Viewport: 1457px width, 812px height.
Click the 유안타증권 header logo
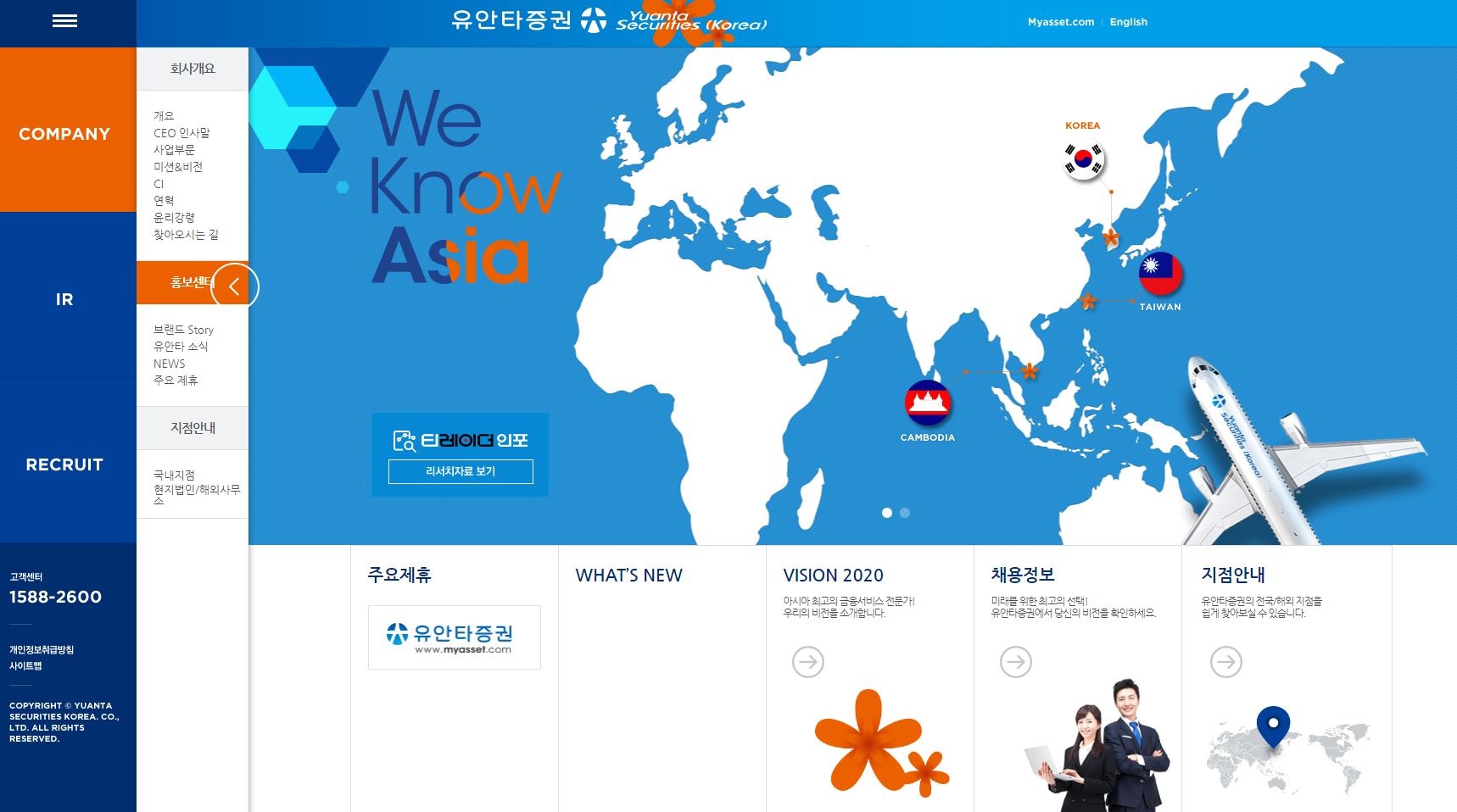tap(609, 20)
